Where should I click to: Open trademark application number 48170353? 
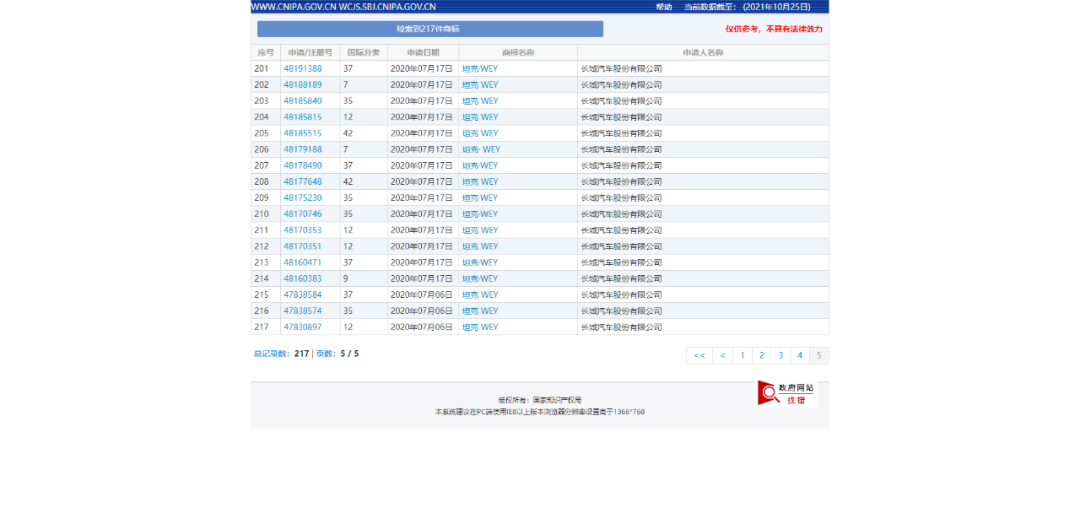[302, 230]
